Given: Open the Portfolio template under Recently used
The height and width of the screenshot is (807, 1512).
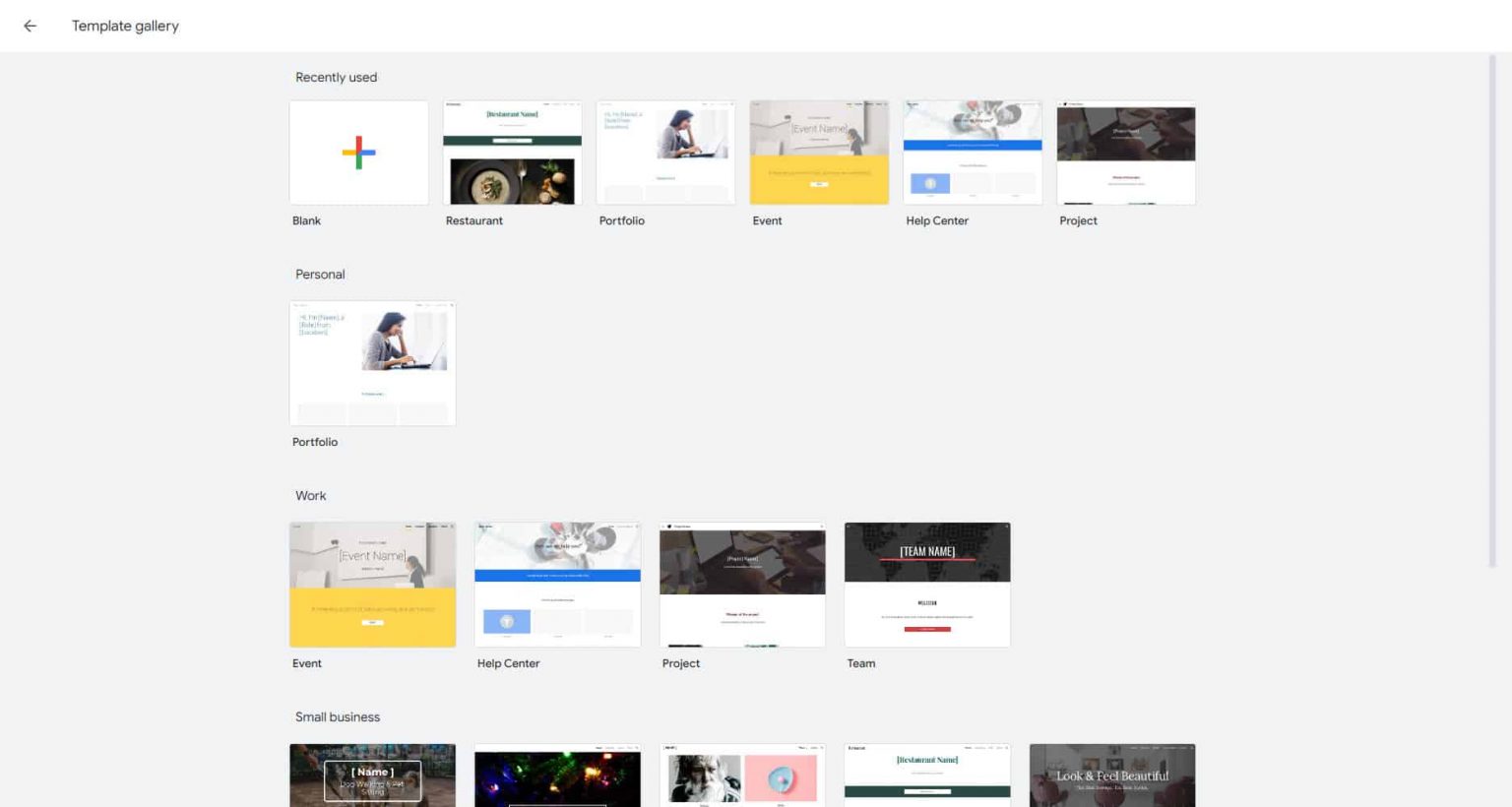Looking at the screenshot, I should [x=665, y=153].
